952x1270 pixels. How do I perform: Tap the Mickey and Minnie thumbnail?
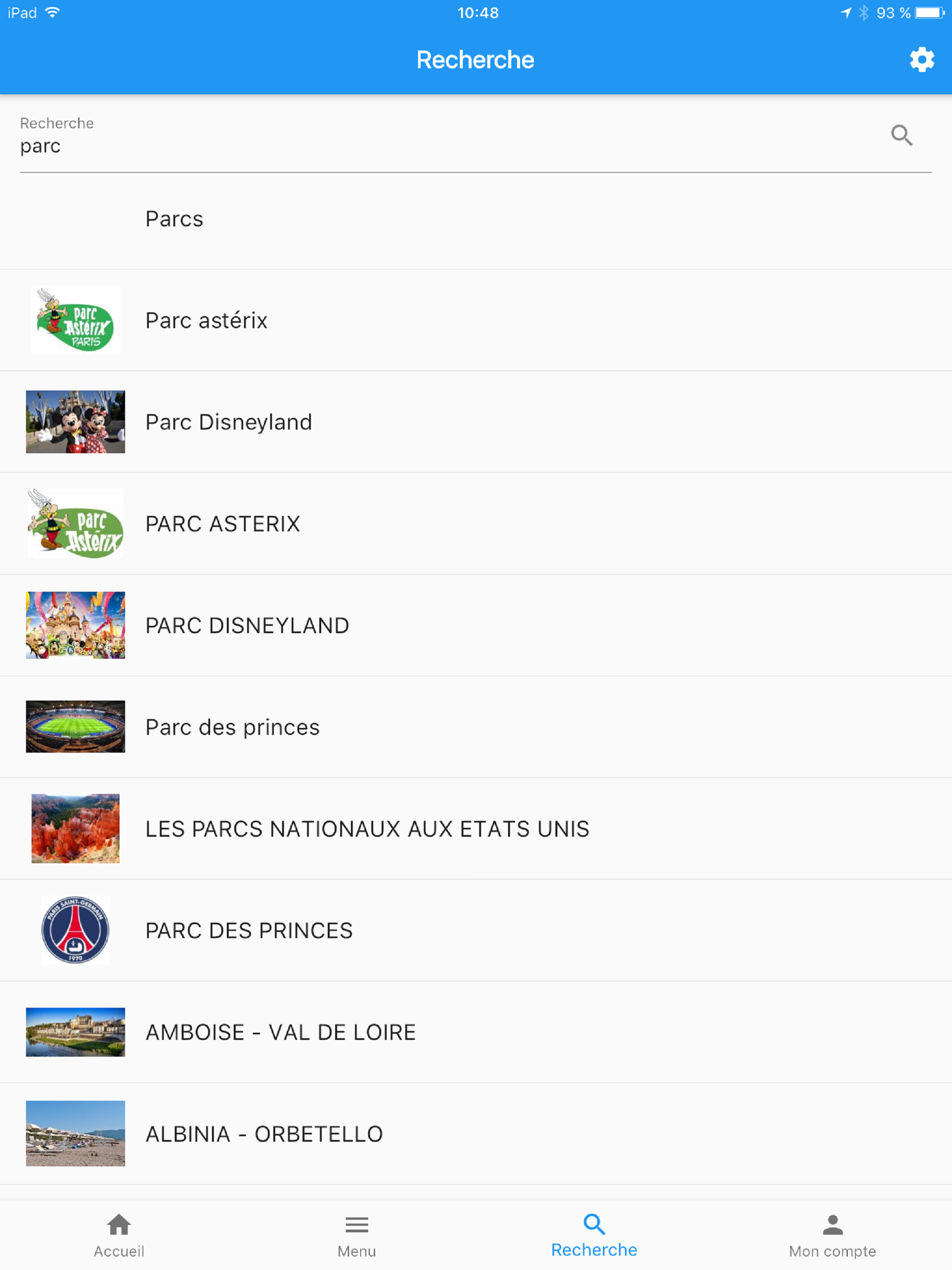(x=75, y=422)
